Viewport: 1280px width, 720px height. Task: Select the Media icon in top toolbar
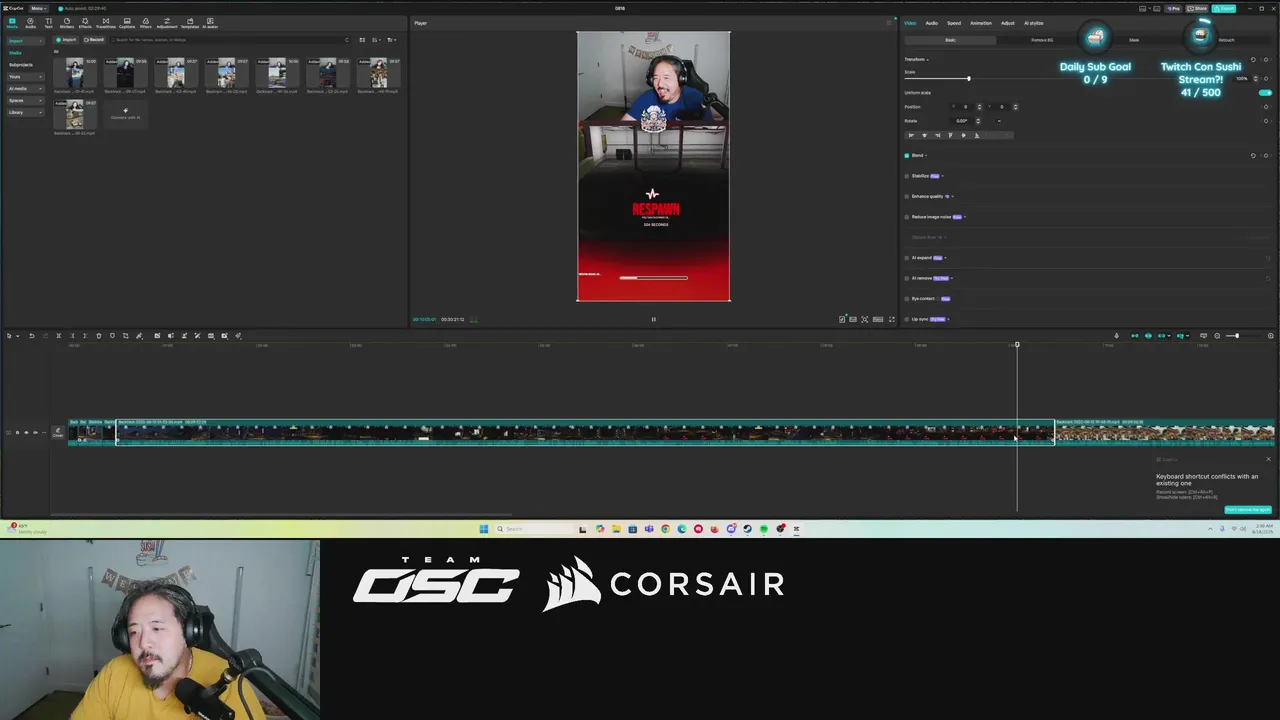(12, 23)
